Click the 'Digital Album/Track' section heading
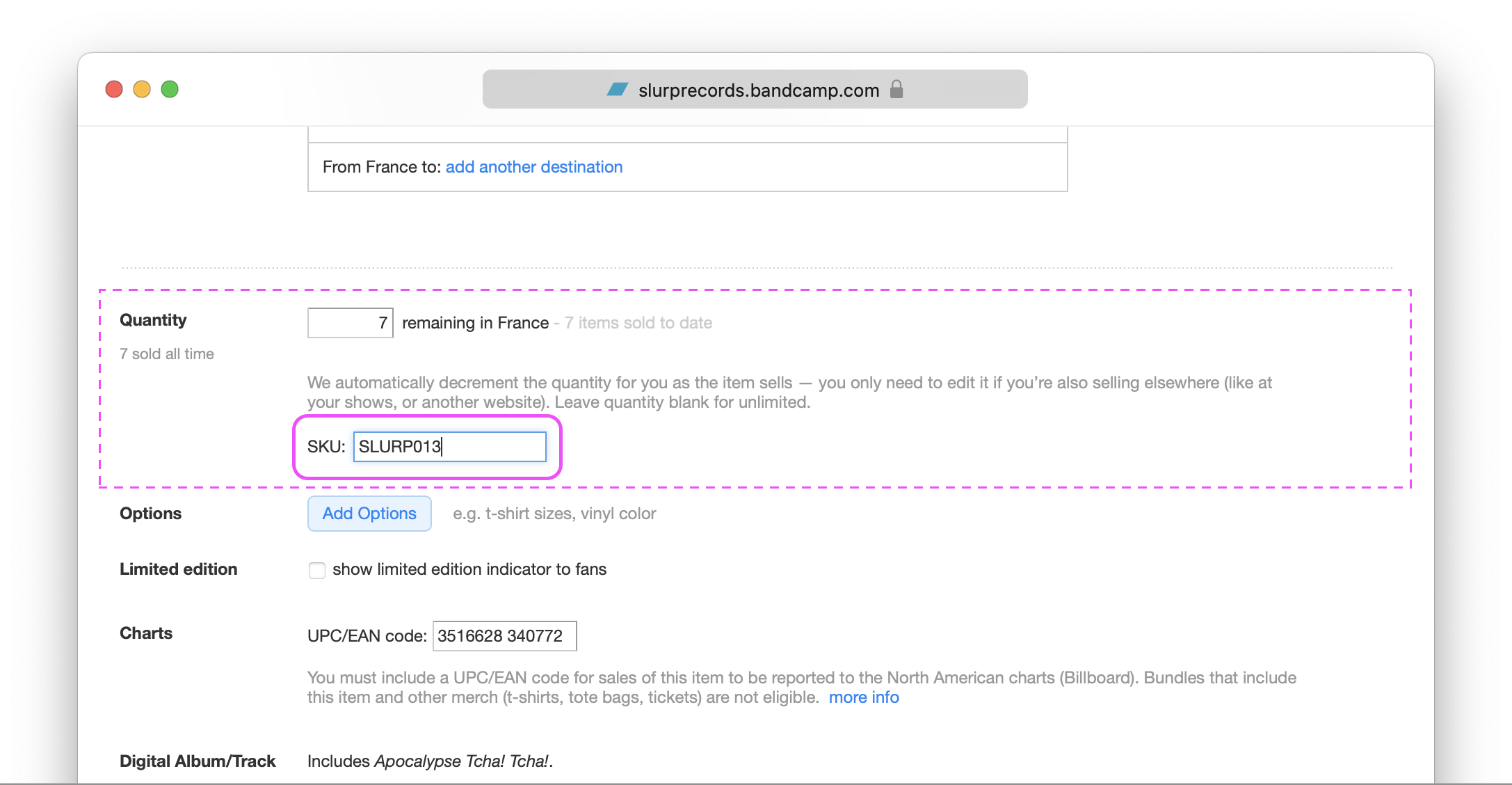 coord(198,761)
